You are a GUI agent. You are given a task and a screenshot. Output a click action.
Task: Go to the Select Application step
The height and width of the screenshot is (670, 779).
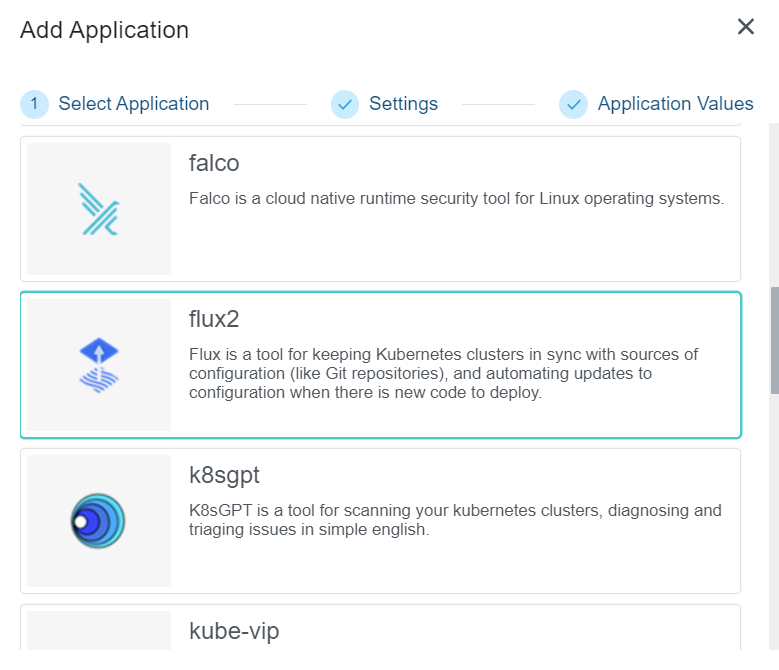tap(134, 104)
